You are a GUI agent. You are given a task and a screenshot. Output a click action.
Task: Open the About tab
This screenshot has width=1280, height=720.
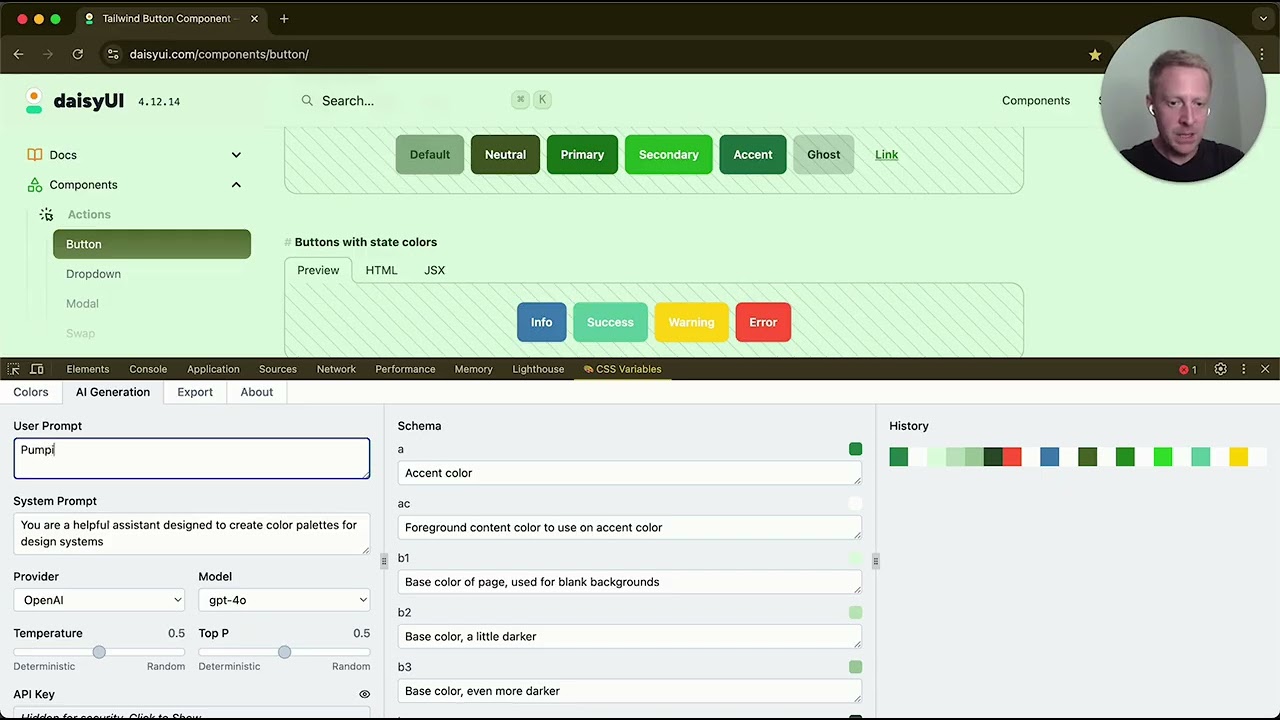click(x=256, y=392)
